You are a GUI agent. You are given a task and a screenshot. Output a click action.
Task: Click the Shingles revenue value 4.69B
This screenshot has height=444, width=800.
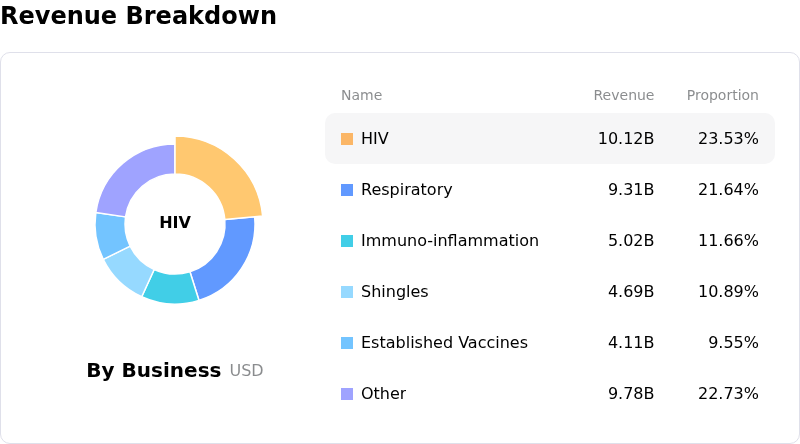[631, 292]
